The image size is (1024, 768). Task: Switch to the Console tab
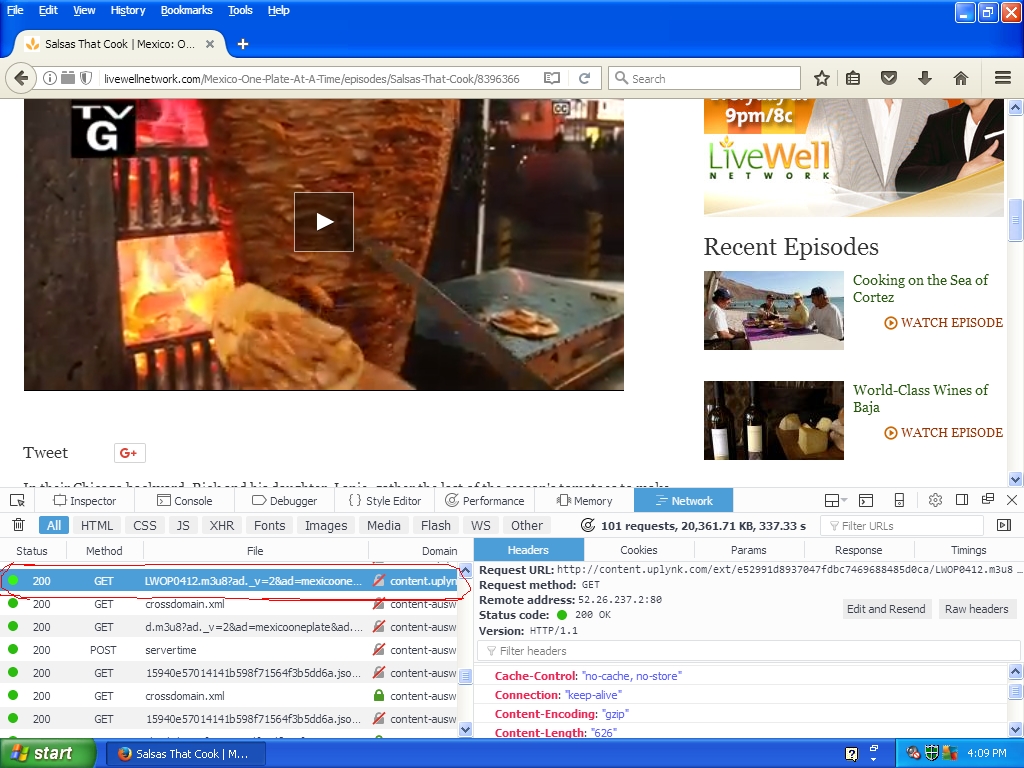point(185,501)
